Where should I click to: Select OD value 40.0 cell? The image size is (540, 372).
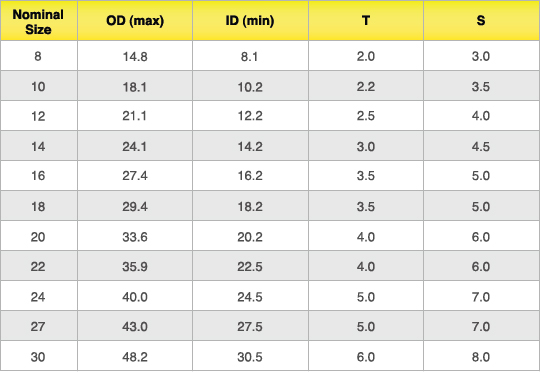click(135, 296)
